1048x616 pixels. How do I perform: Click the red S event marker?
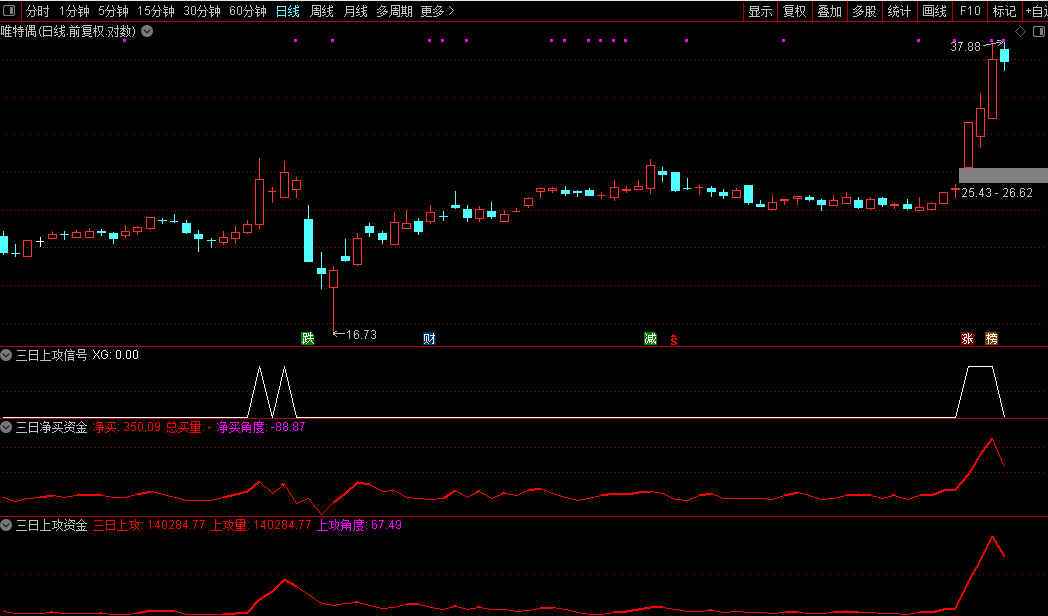(674, 340)
